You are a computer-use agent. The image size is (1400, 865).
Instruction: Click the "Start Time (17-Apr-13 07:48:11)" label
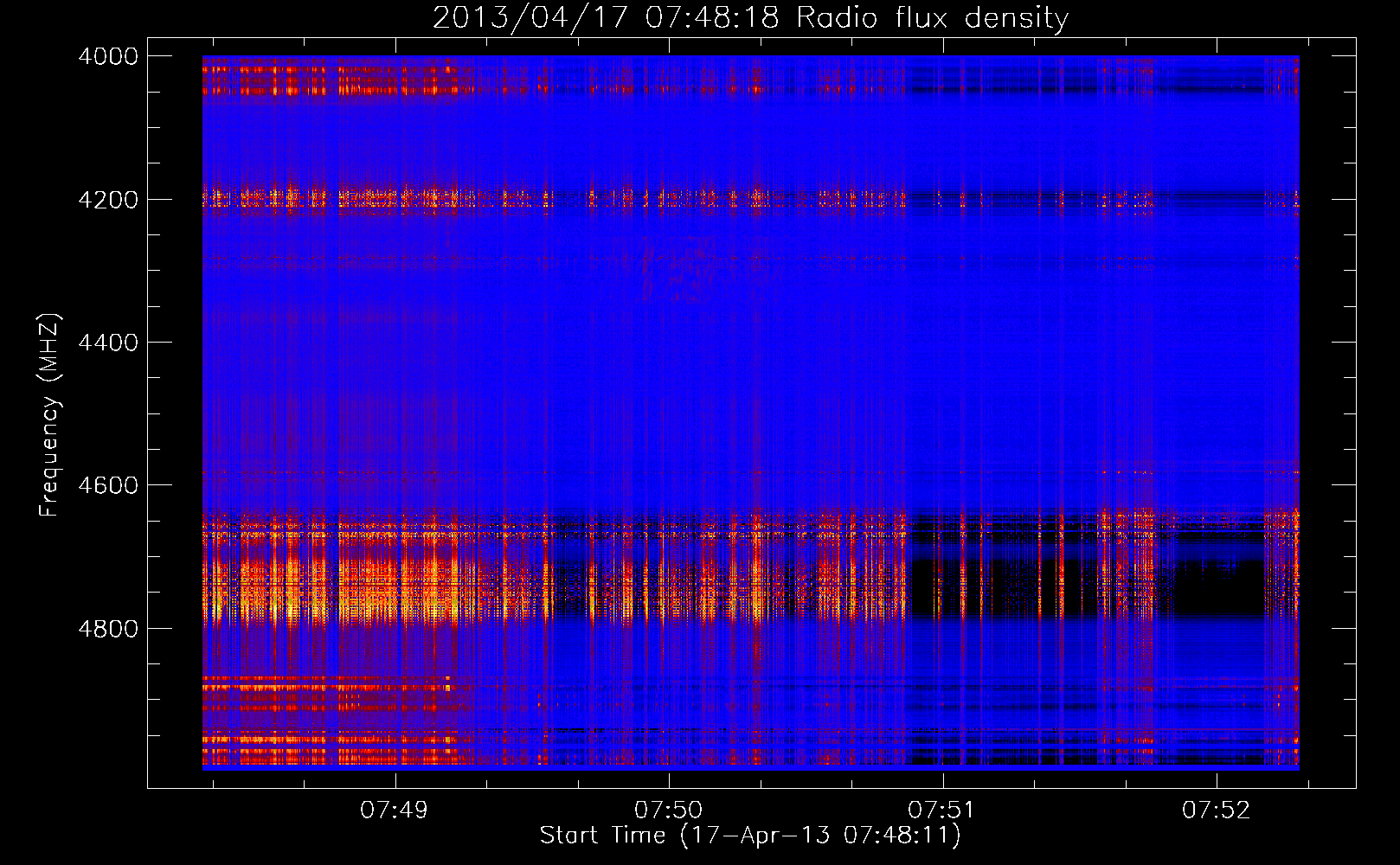(x=750, y=836)
